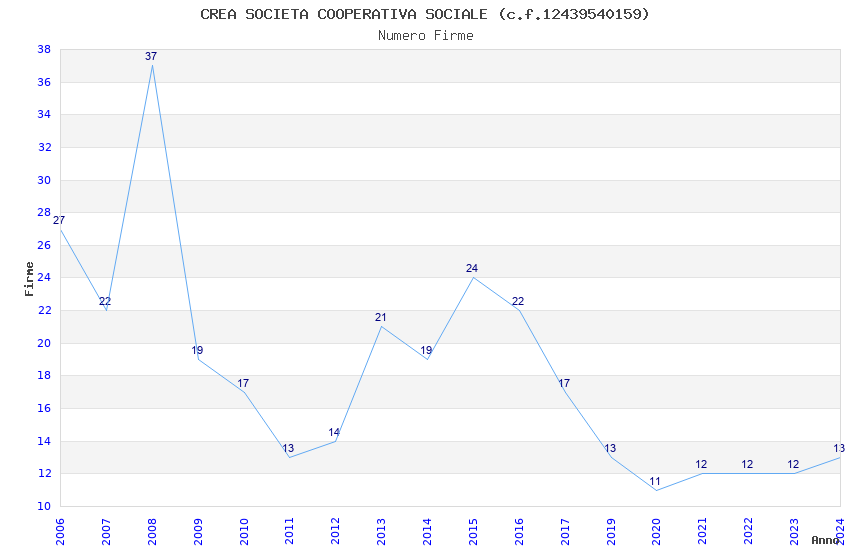Click data label 13 for year 2011
The height and width of the screenshot is (550, 850).
pyautogui.click(x=288, y=448)
